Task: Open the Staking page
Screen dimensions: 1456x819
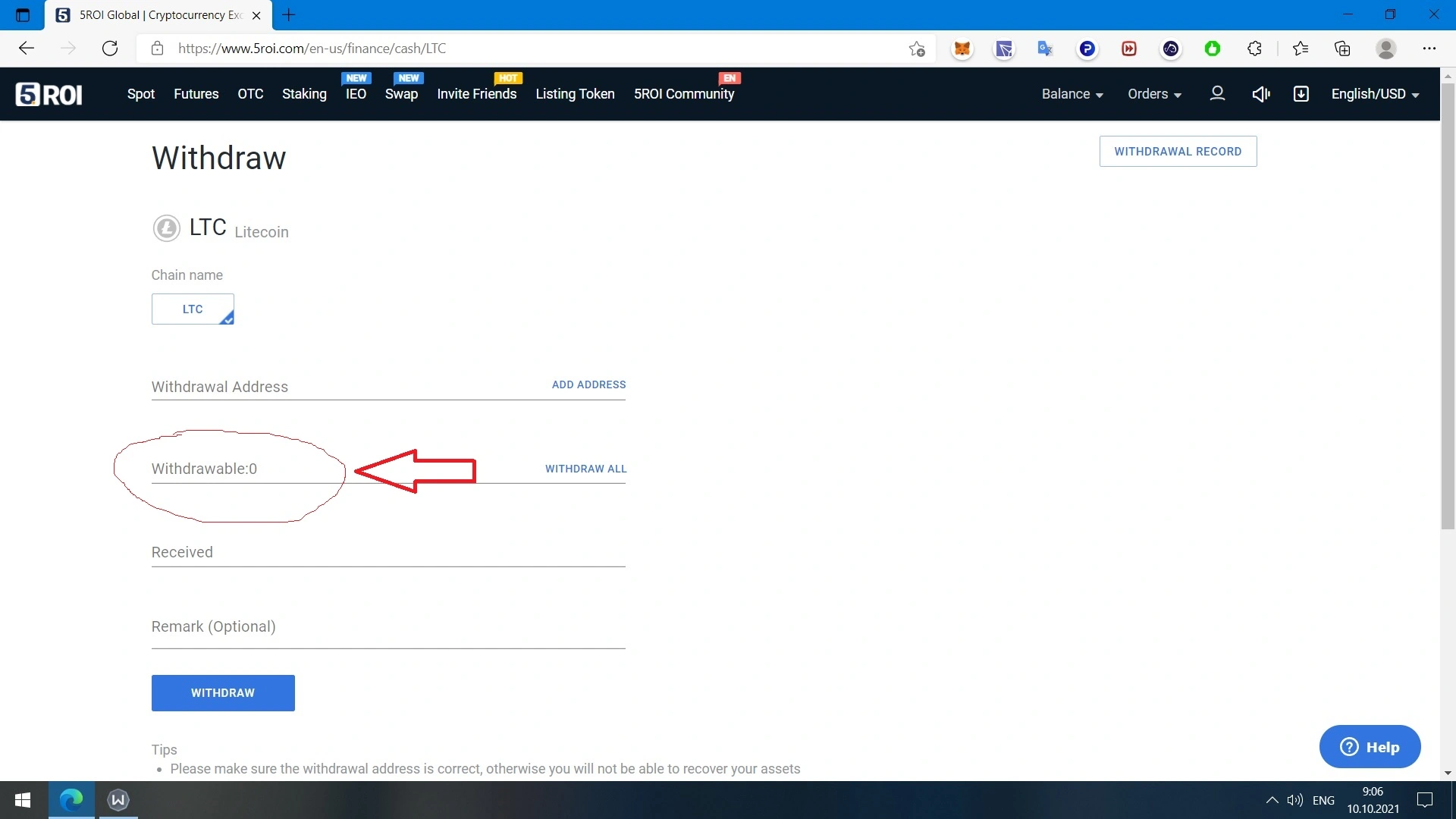Action: [304, 94]
